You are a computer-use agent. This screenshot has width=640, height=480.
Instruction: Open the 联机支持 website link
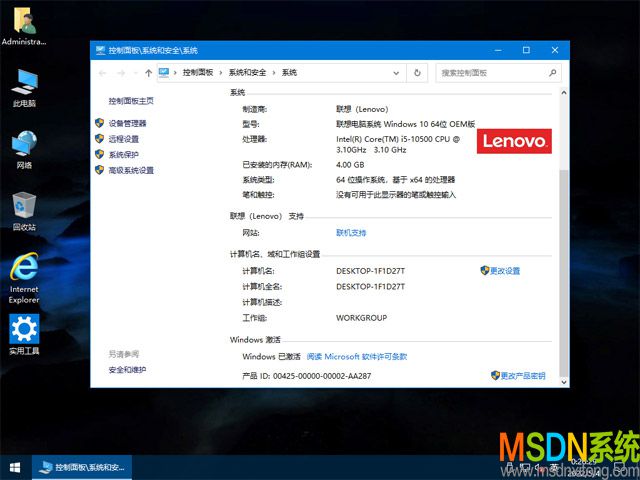pos(351,233)
